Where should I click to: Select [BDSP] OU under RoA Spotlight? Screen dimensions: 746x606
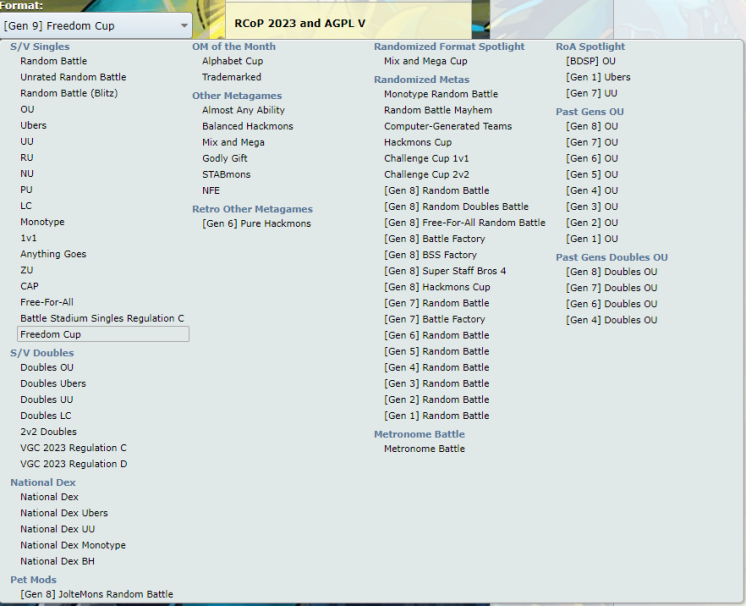pyautogui.click(x=590, y=61)
